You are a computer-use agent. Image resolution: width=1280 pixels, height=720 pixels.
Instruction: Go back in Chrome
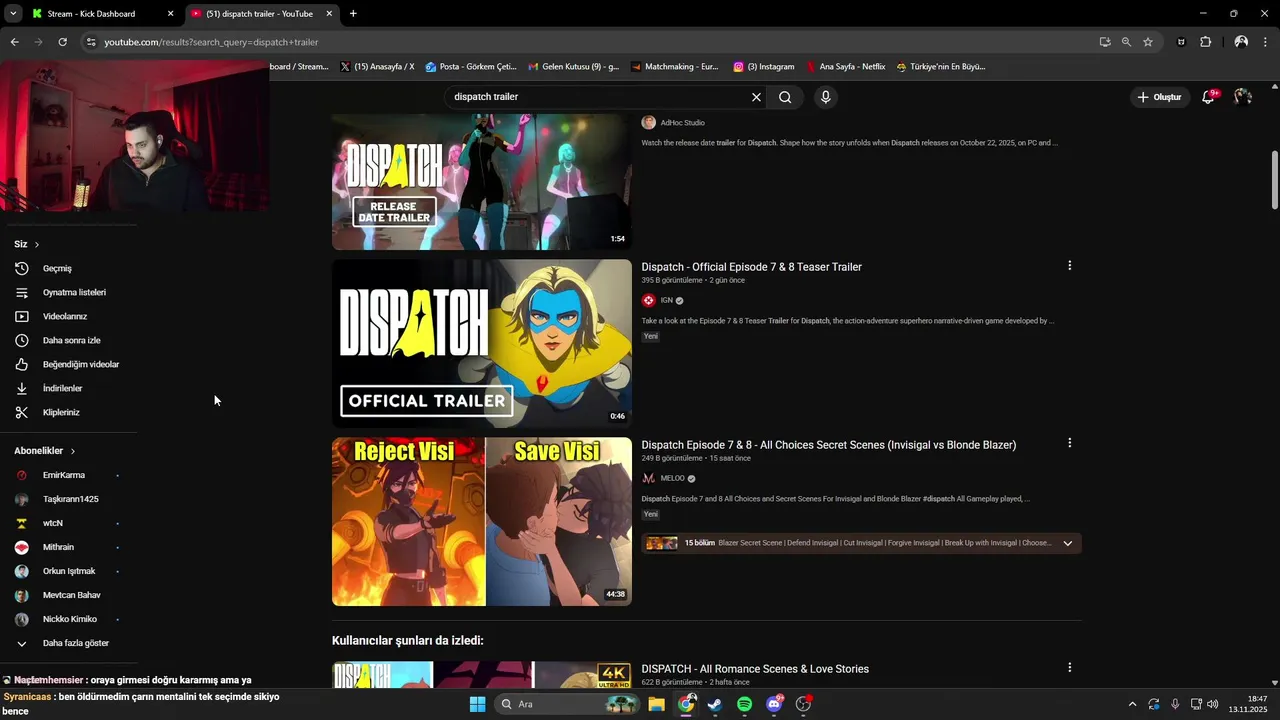(x=14, y=42)
